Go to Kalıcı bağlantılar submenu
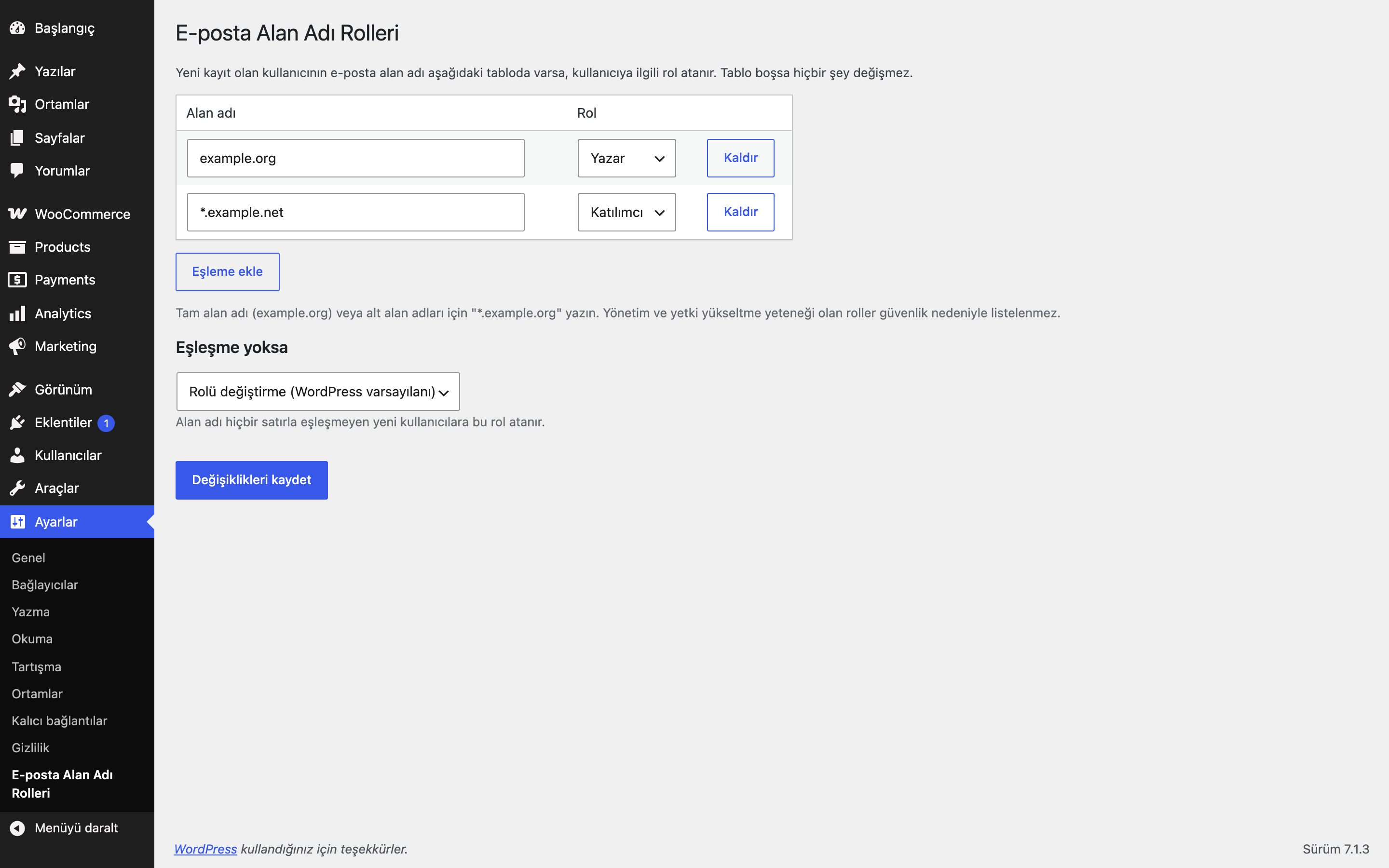 point(59,720)
